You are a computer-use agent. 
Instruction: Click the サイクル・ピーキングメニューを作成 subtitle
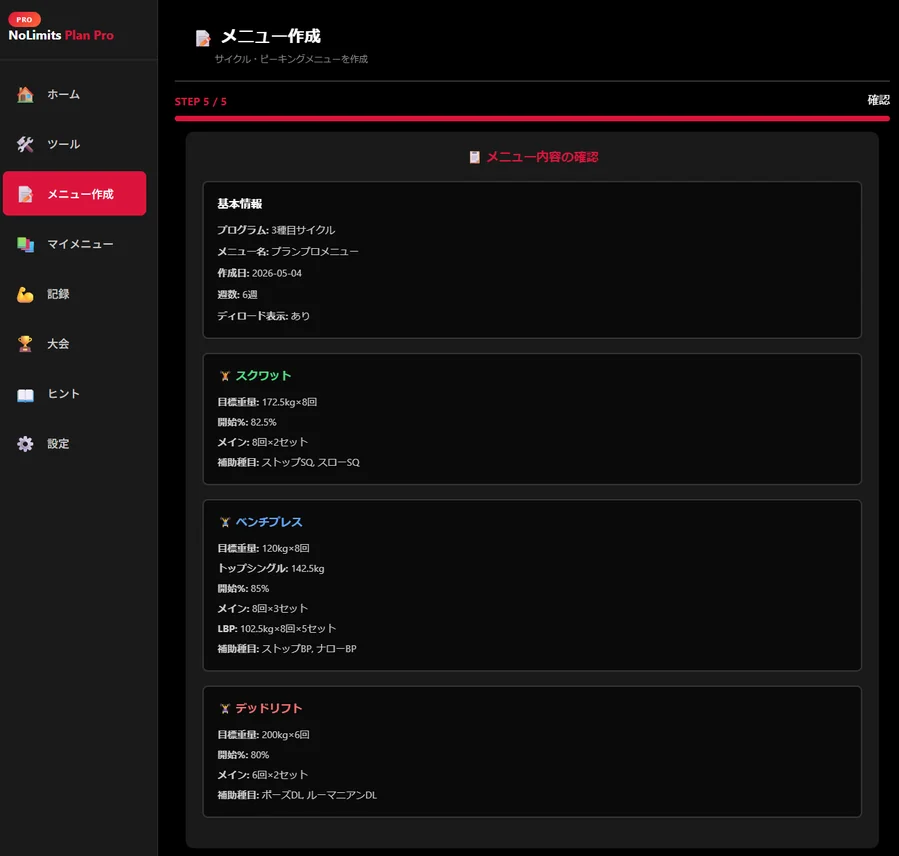coord(291,59)
